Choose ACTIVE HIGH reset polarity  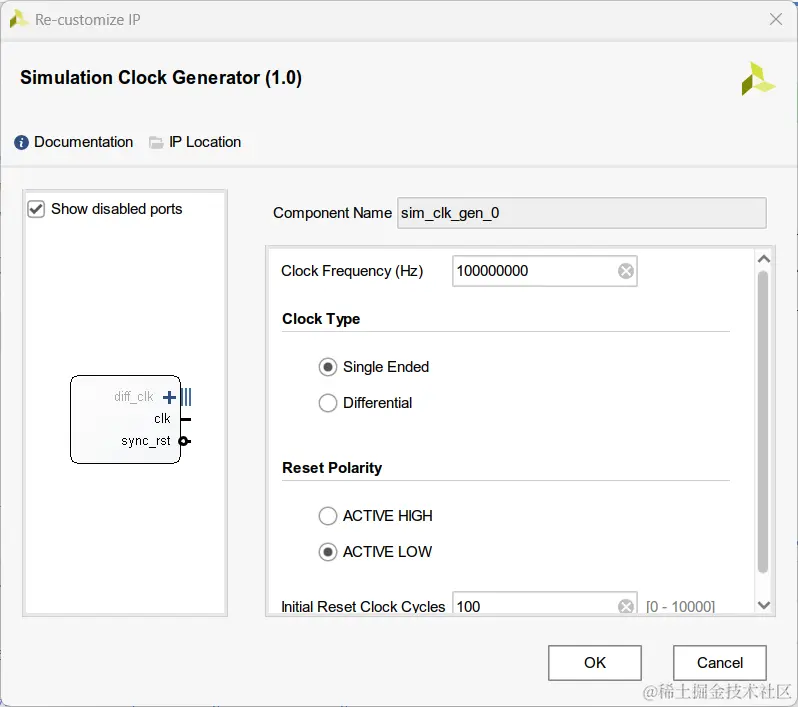tap(328, 516)
